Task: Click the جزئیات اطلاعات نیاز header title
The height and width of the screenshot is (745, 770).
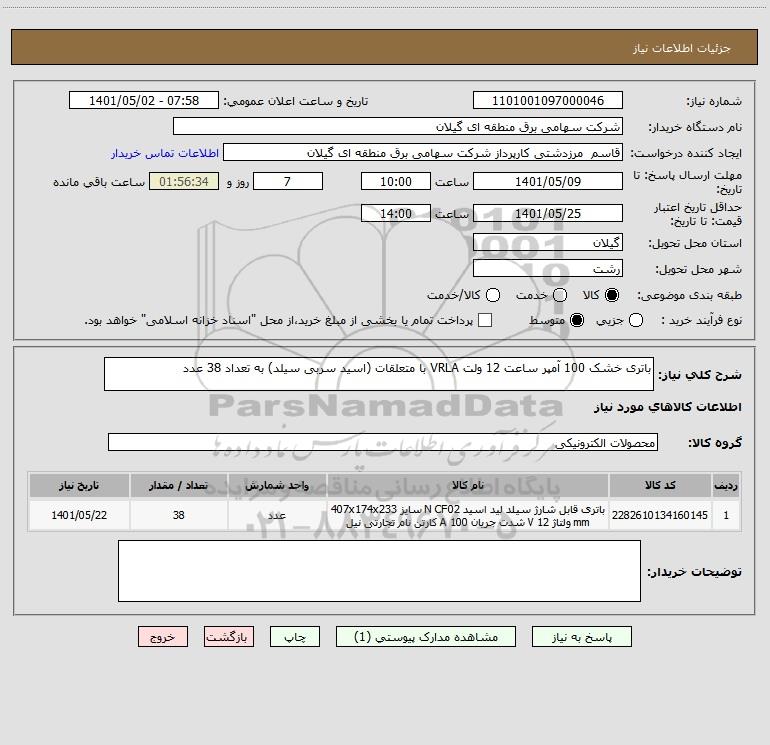Action: pyautogui.click(x=682, y=48)
